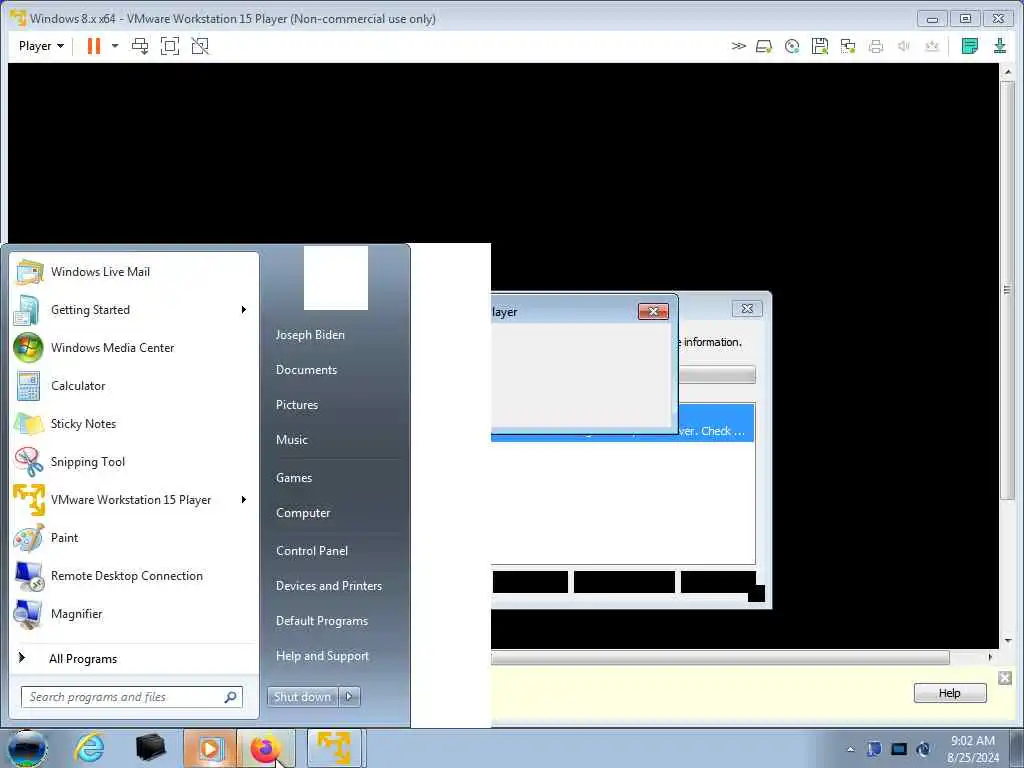Image resolution: width=1024 pixels, height=768 pixels.
Task: Open Calculator from Start menu
Action: 135,385
